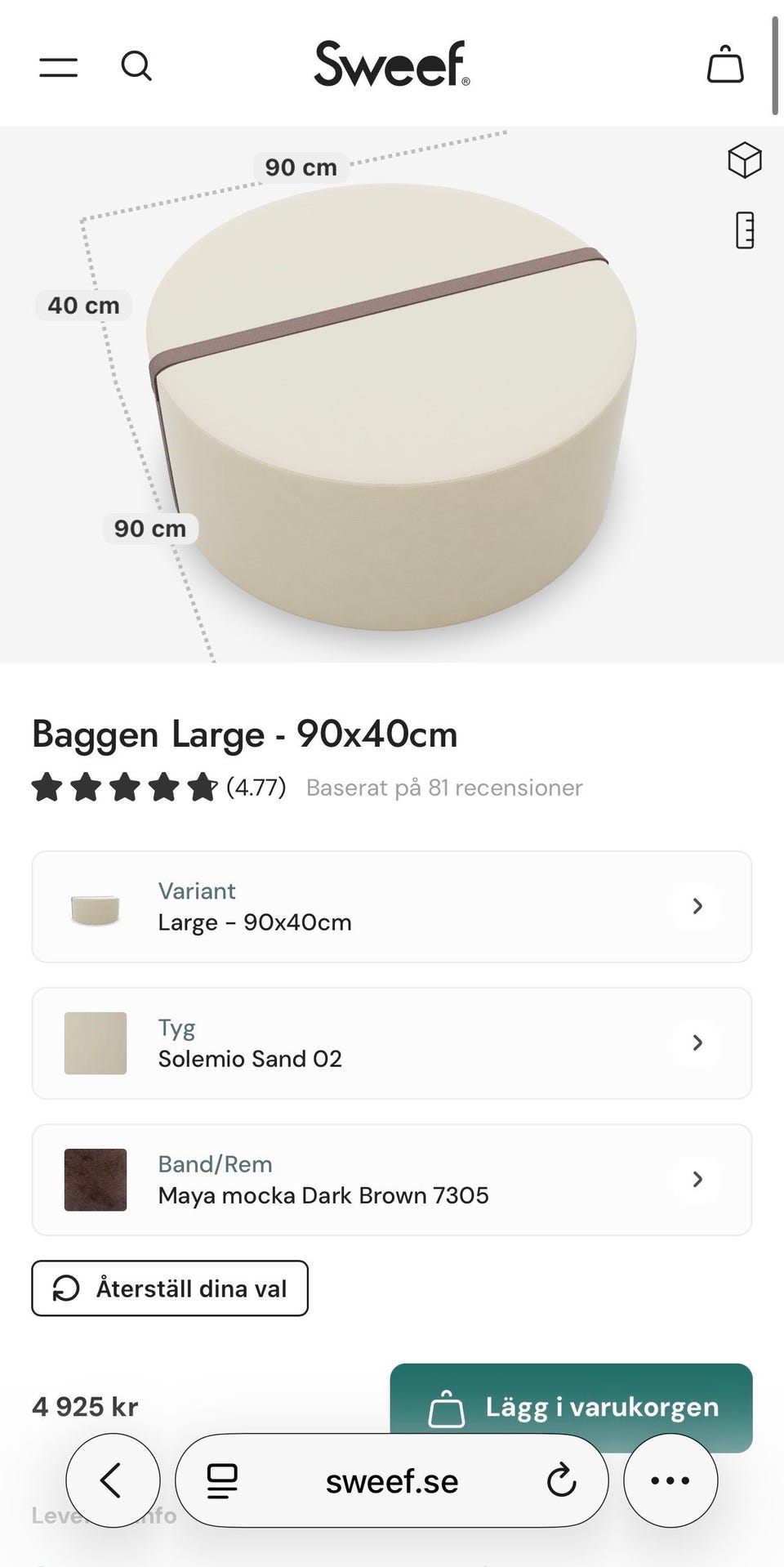Expand the Variant chevron
The height and width of the screenshot is (1567, 784).
697,906
